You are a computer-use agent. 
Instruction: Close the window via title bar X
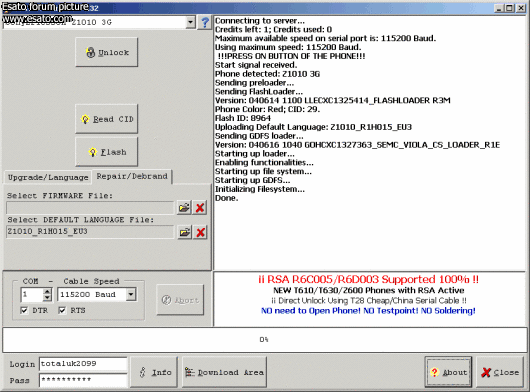point(521,8)
